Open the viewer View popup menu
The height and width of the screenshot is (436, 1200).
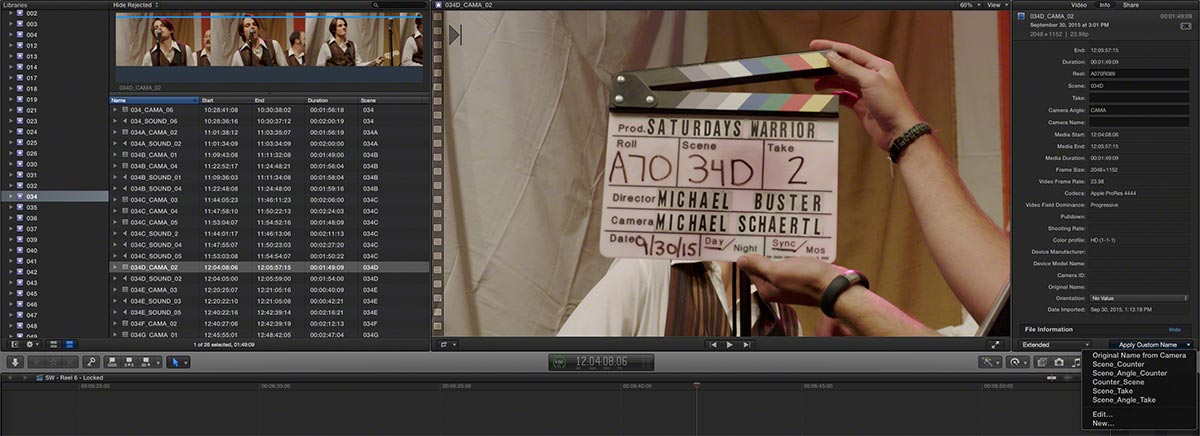[x=996, y=5]
